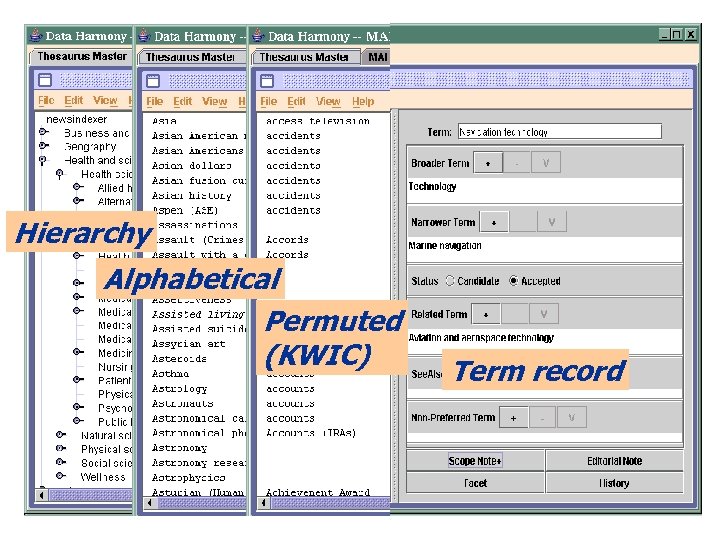Switch to MAI tab in Permuted window
720x540 pixels.
[x=377, y=57]
